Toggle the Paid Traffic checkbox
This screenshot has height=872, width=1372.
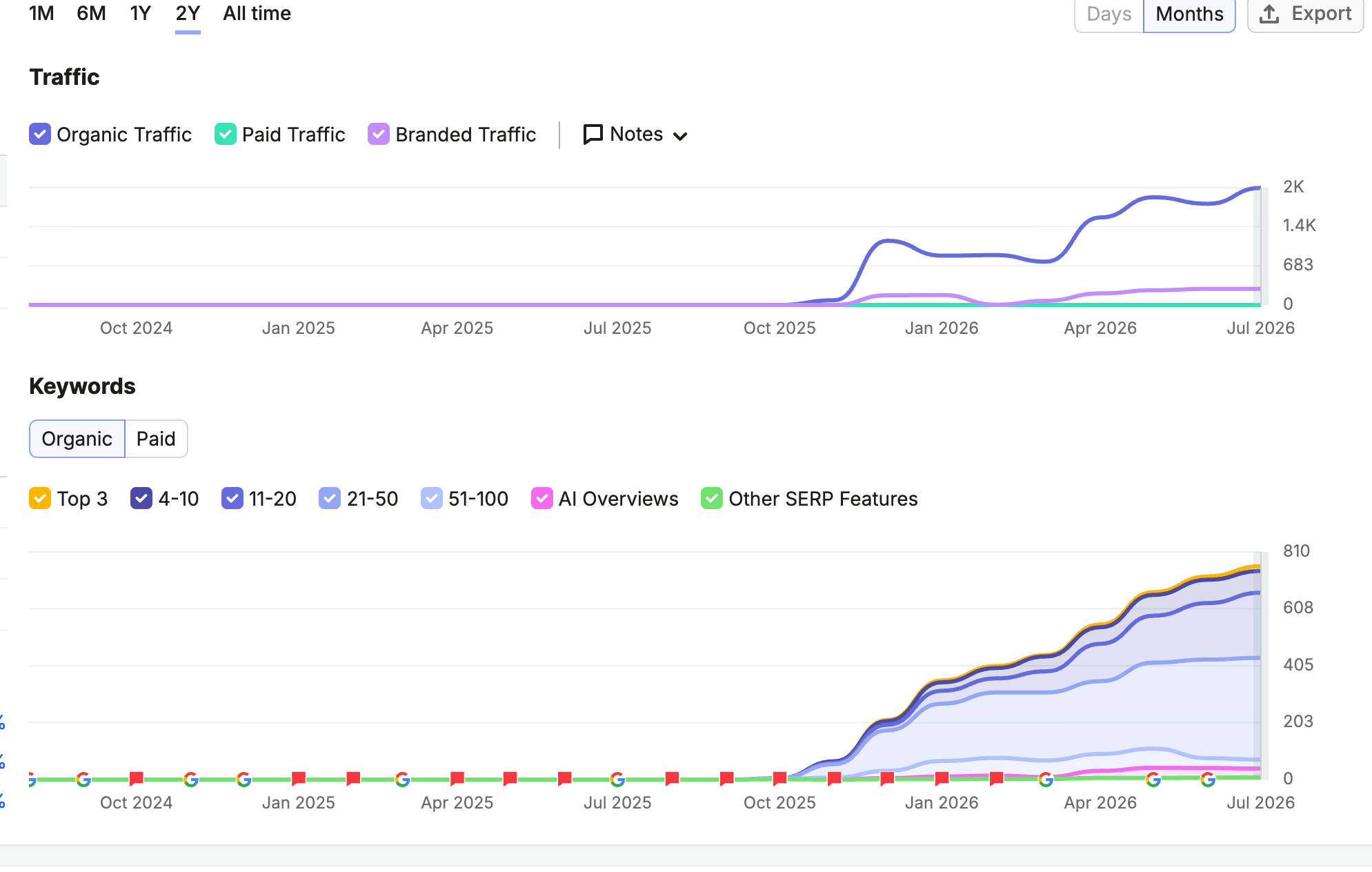coord(226,134)
